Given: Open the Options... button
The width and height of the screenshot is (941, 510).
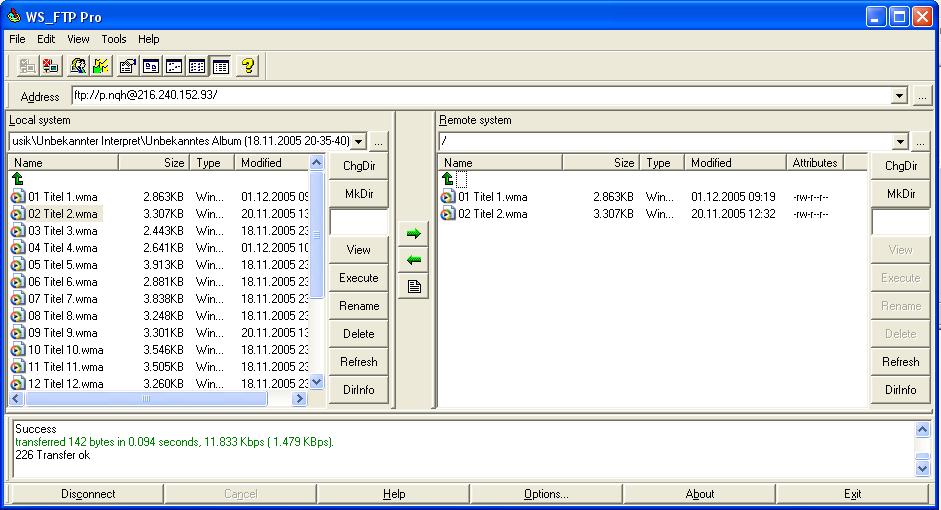Looking at the screenshot, I should pos(546,494).
